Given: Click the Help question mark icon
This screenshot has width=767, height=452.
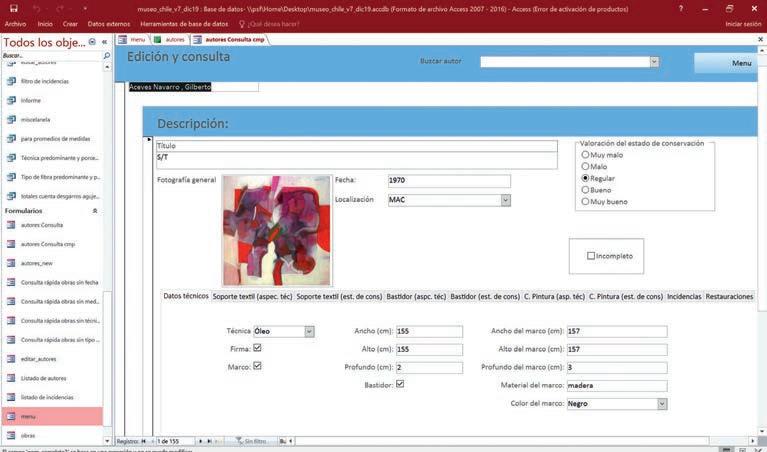Looking at the screenshot, I should click(681, 8).
